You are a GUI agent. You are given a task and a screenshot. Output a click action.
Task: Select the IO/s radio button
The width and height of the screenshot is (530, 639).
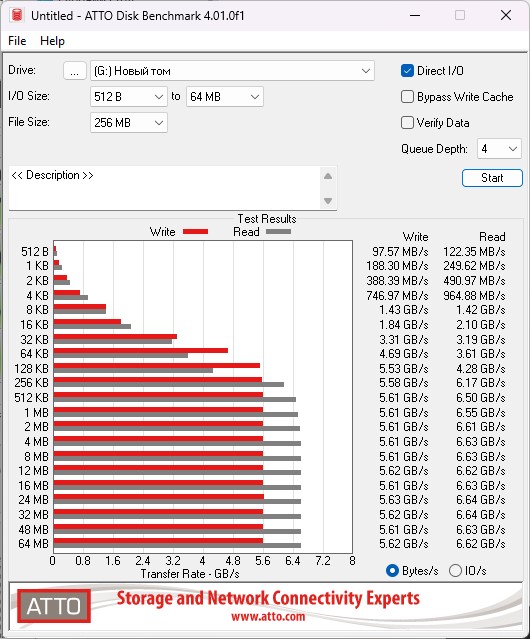(x=455, y=571)
